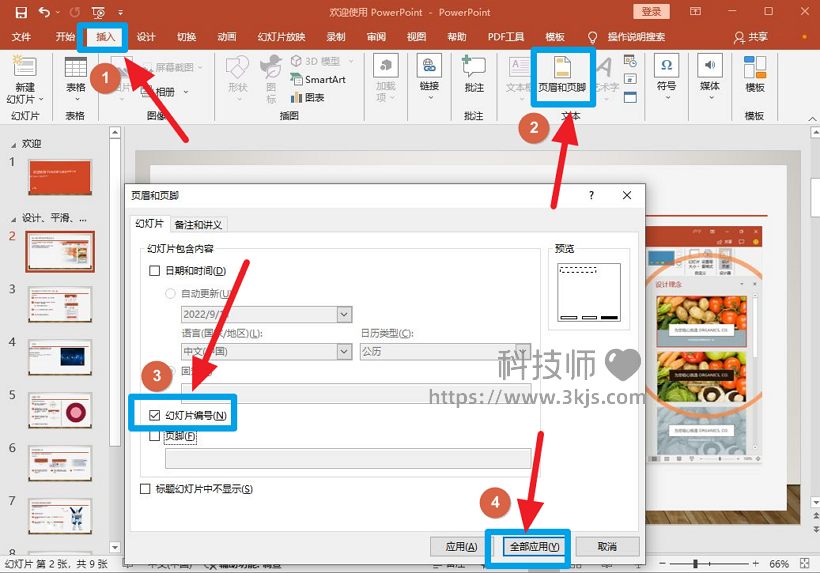Click fit slide to window icon

(804, 564)
